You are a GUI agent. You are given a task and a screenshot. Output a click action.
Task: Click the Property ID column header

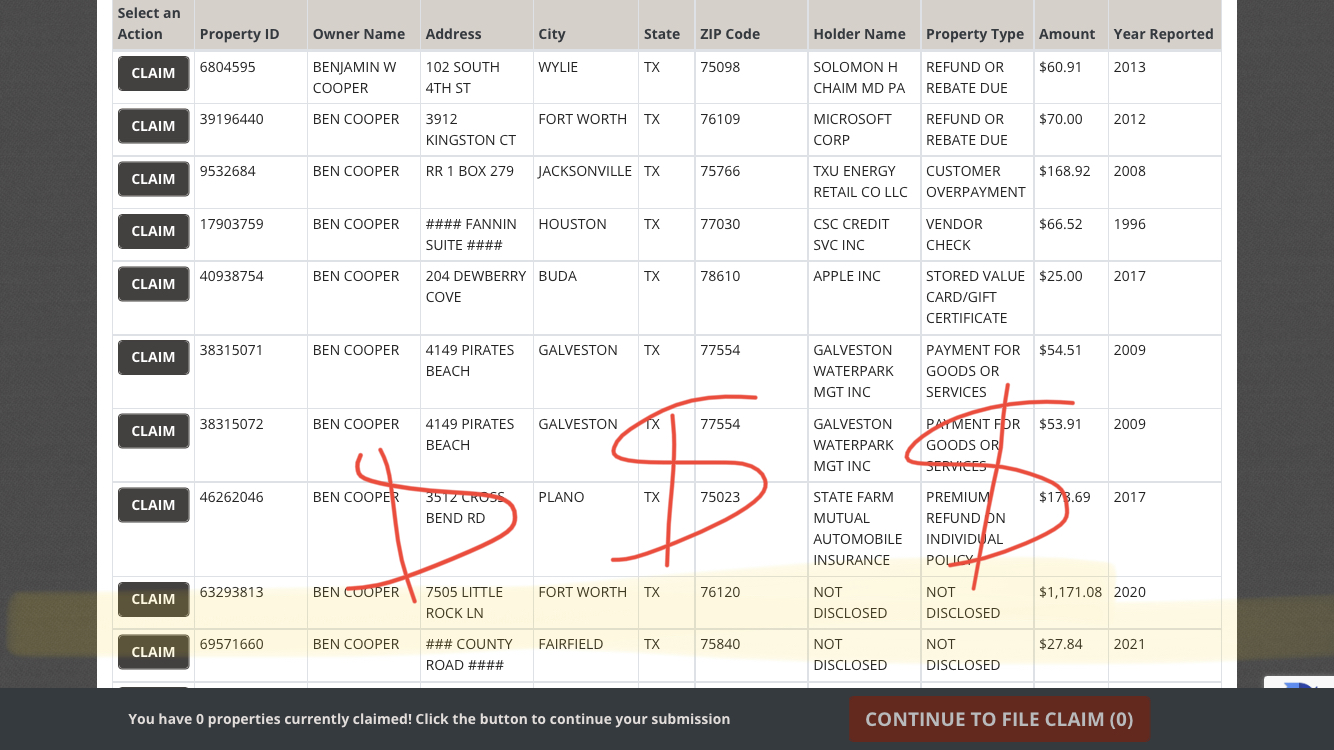coord(239,34)
